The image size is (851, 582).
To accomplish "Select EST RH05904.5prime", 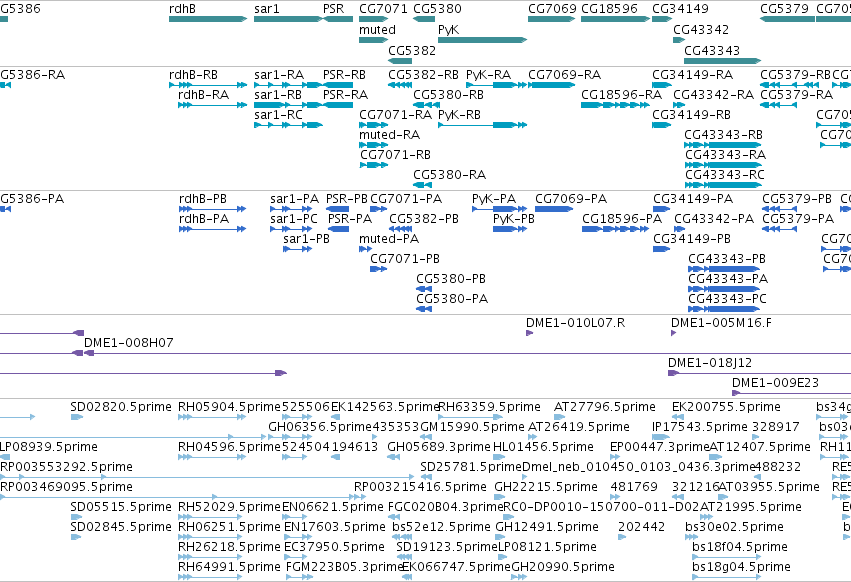I will [230, 407].
